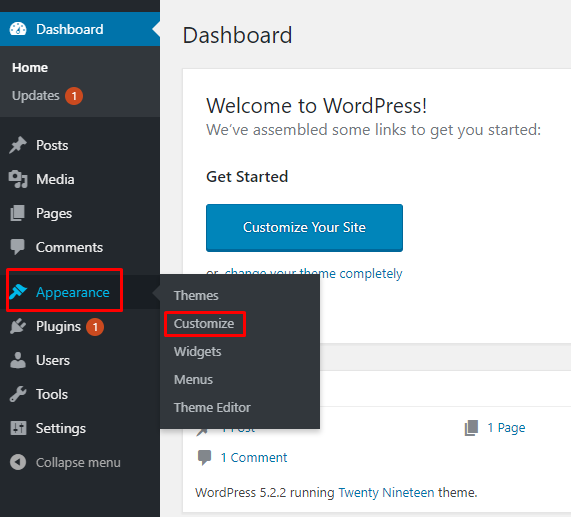Click the Settings sliders icon
This screenshot has height=517, width=571.
click(x=18, y=428)
